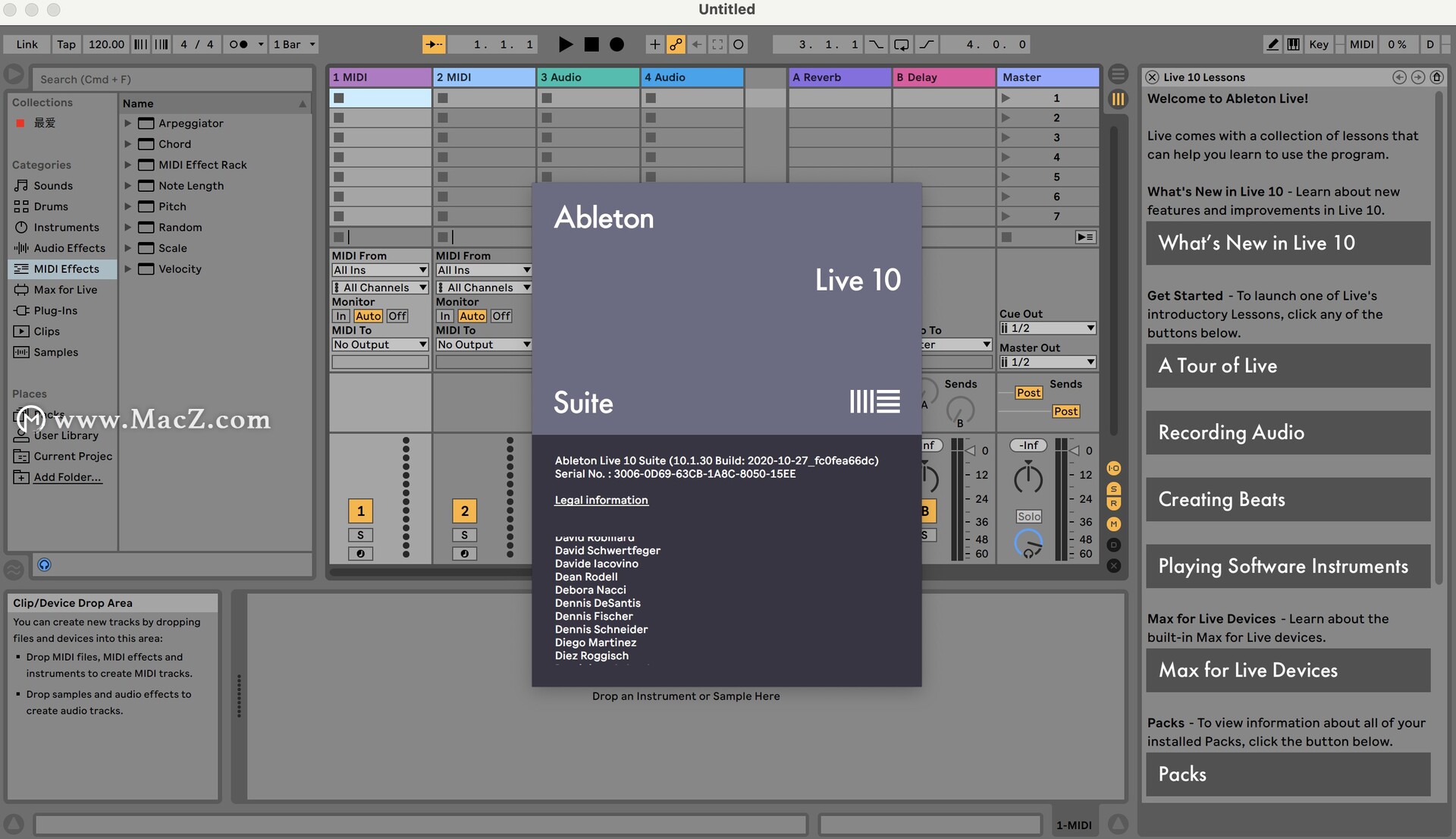1456x839 pixels.
Task: Toggle the Track Delay D section button
Action: pos(1113,545)
